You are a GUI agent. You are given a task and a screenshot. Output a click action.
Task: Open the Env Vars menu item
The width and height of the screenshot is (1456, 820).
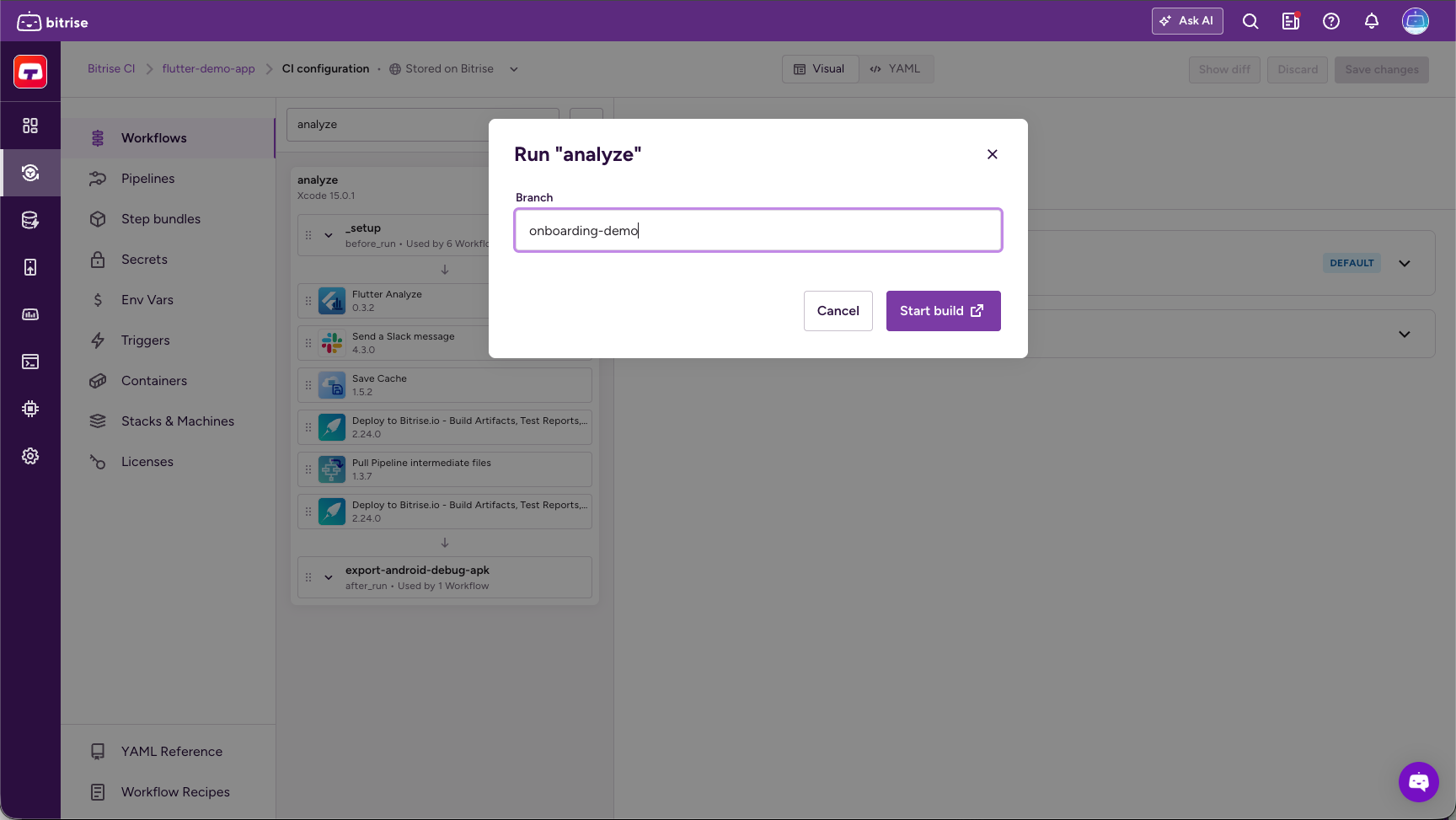point(169,300)
